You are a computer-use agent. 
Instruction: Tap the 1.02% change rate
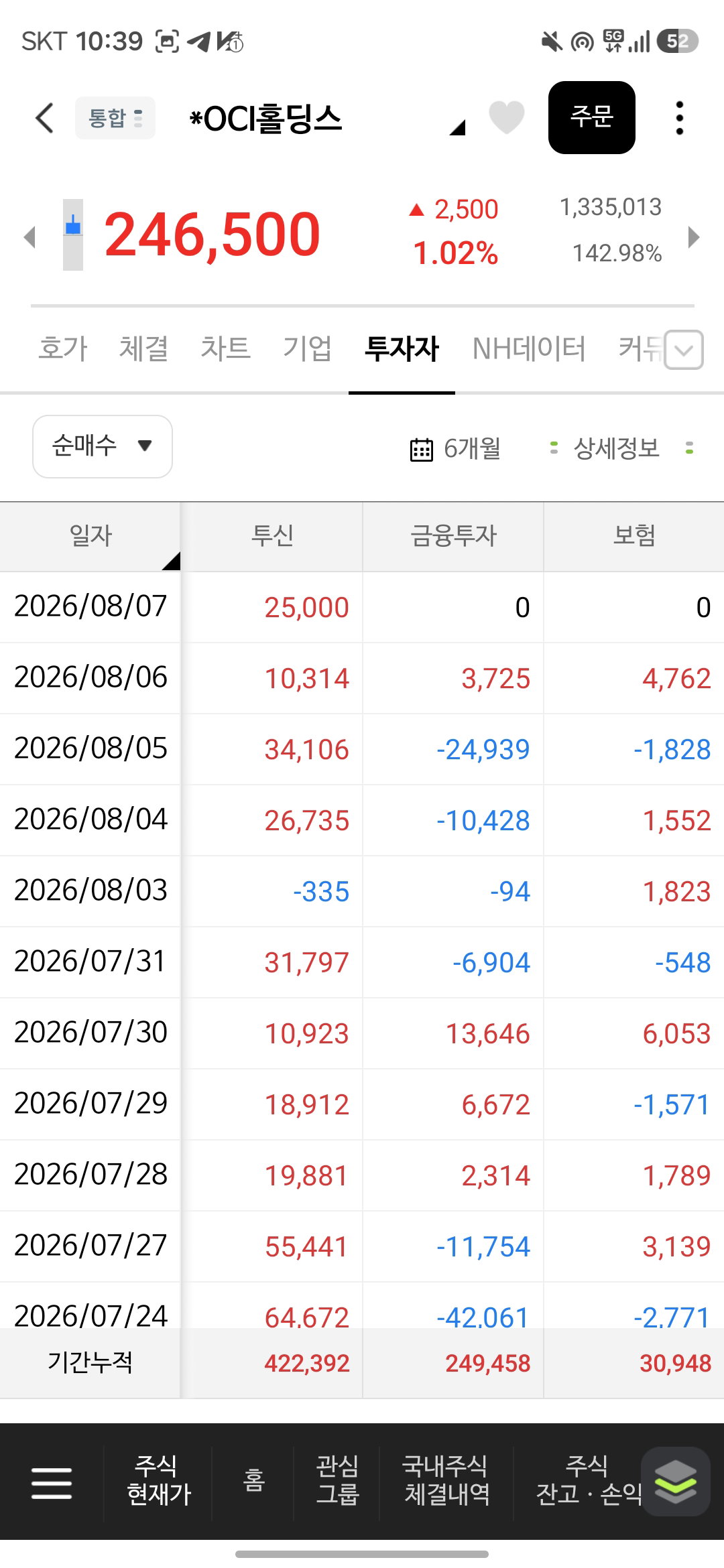coord(455,254)
